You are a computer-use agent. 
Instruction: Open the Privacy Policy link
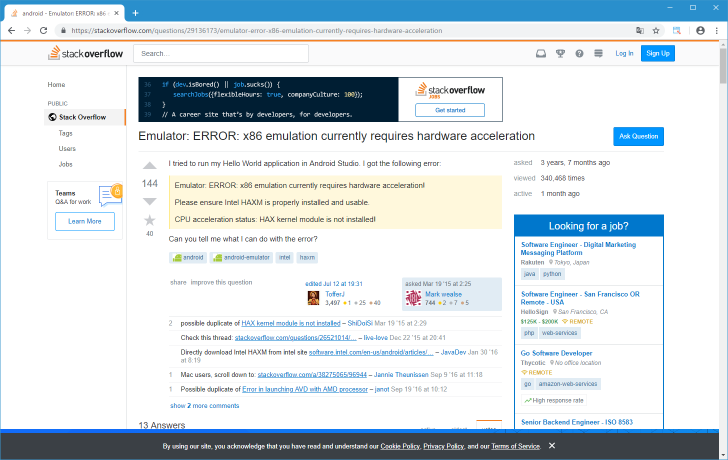pos(443,446)
